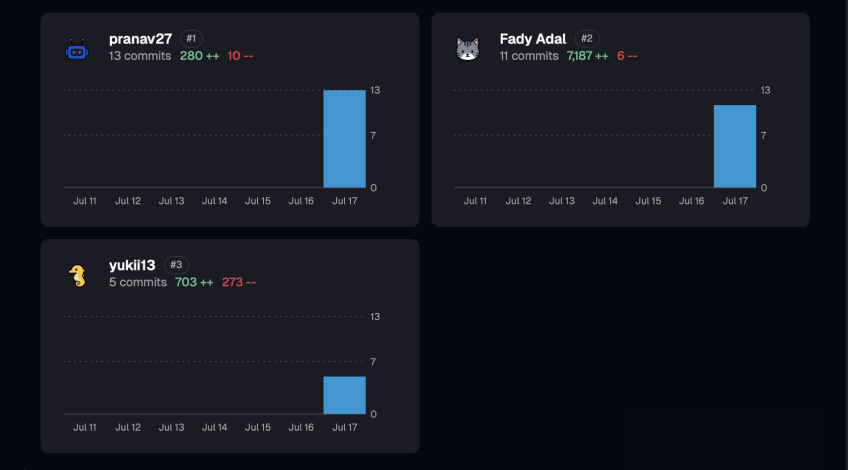848x470 pixels.
Task: Click yukii13's yellow seahorse avatar
Action: [x=78, y=275]
